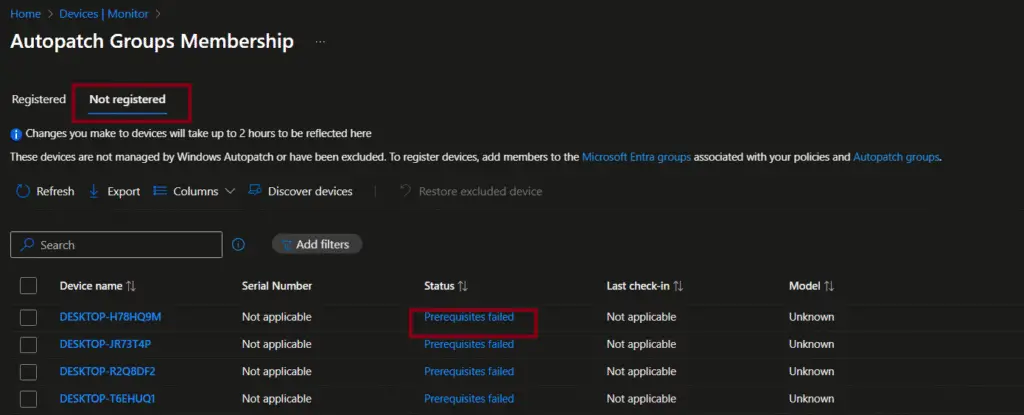This screenshot has height=415, width=1024.
Task: Click the Export download icon
Action: [x=93, y=191]
